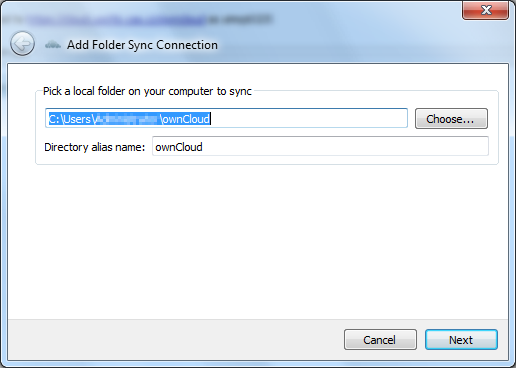Click the ownCloud cloud logo icon
The height and width of the screenshot is (368, 516).
click(53, 44)
